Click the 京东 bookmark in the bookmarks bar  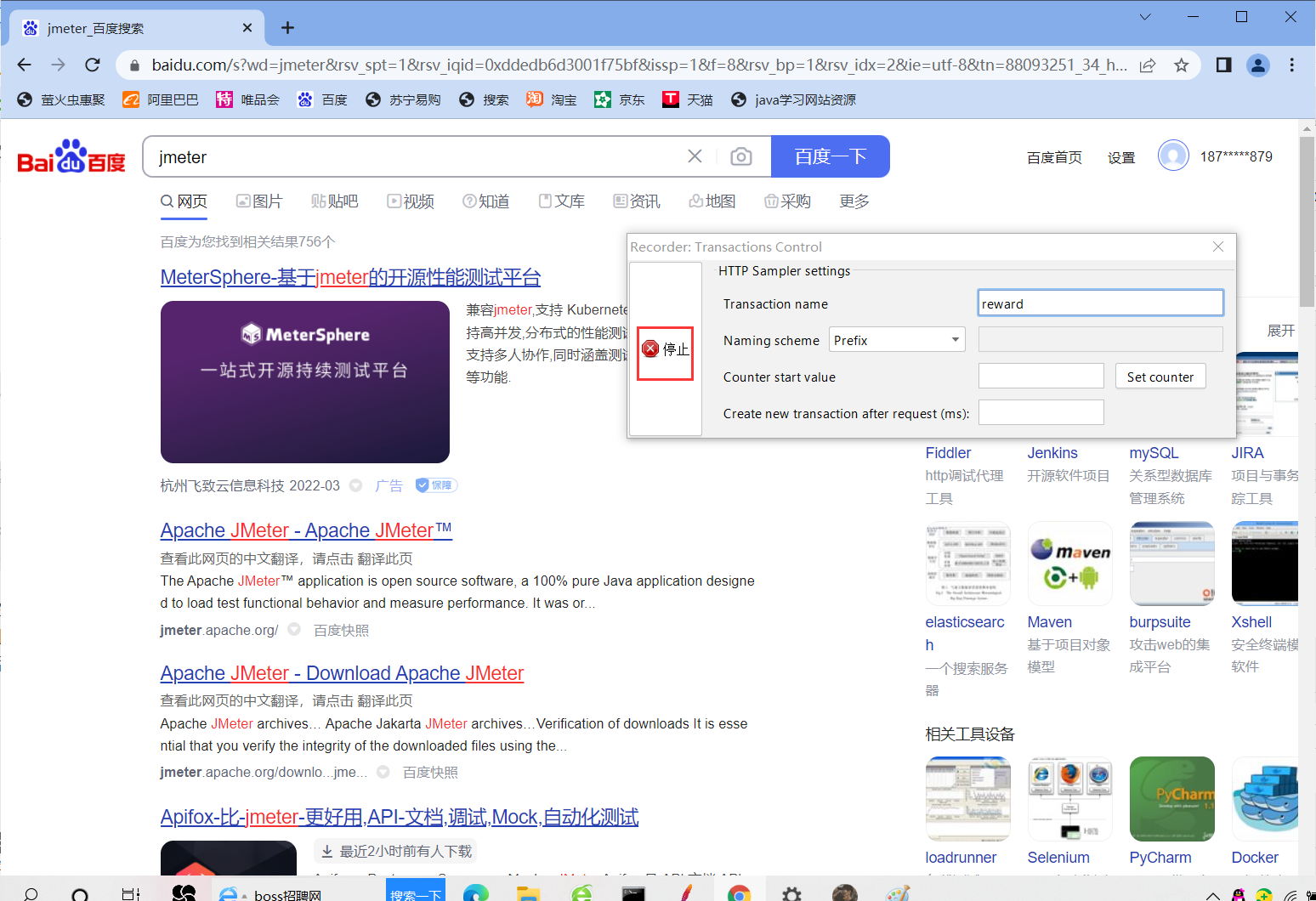coord(620,99)
